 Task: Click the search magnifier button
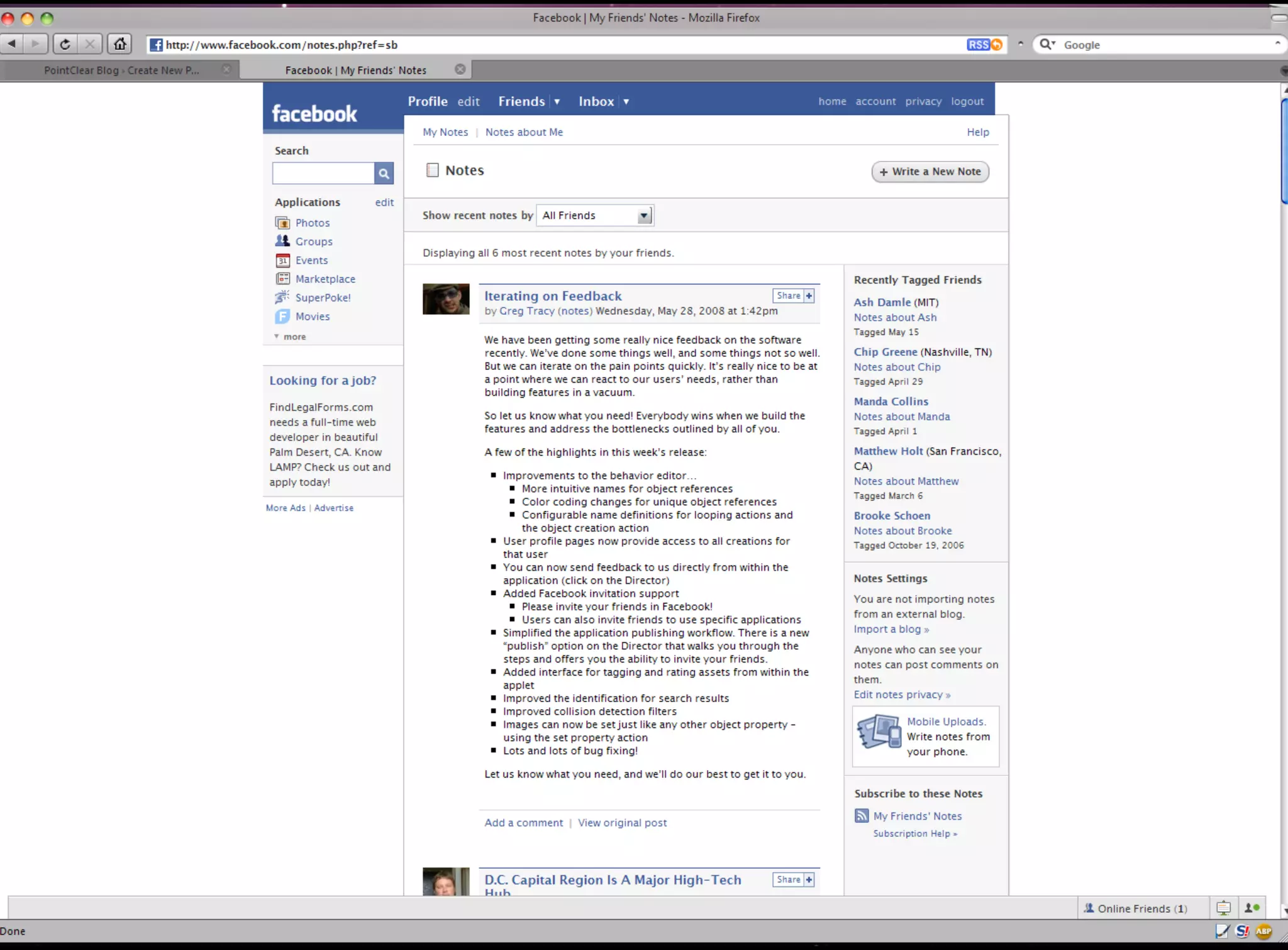(x=384, y=174)
